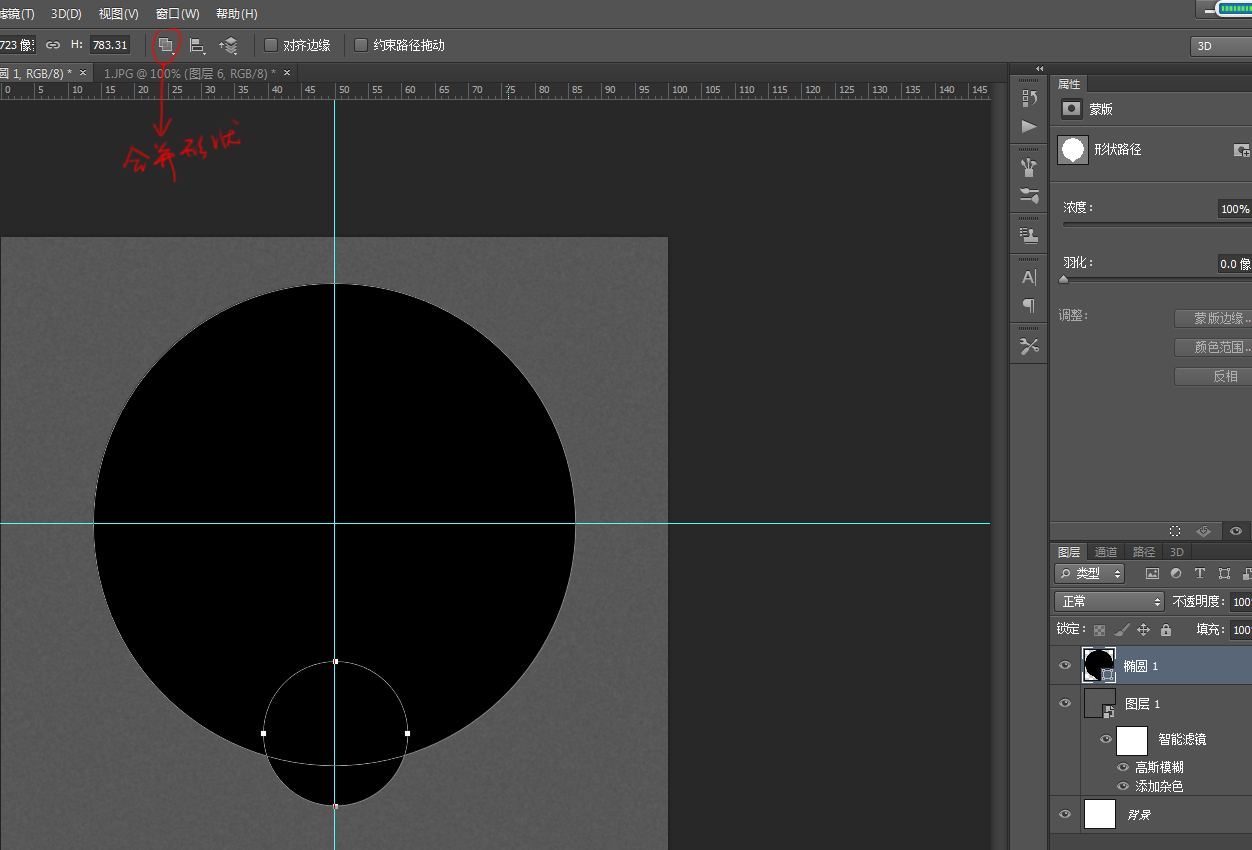This screenshot has height=850, width=1252.
Task: Open the 视图(V) menu
Action: [x=118, y=14]
